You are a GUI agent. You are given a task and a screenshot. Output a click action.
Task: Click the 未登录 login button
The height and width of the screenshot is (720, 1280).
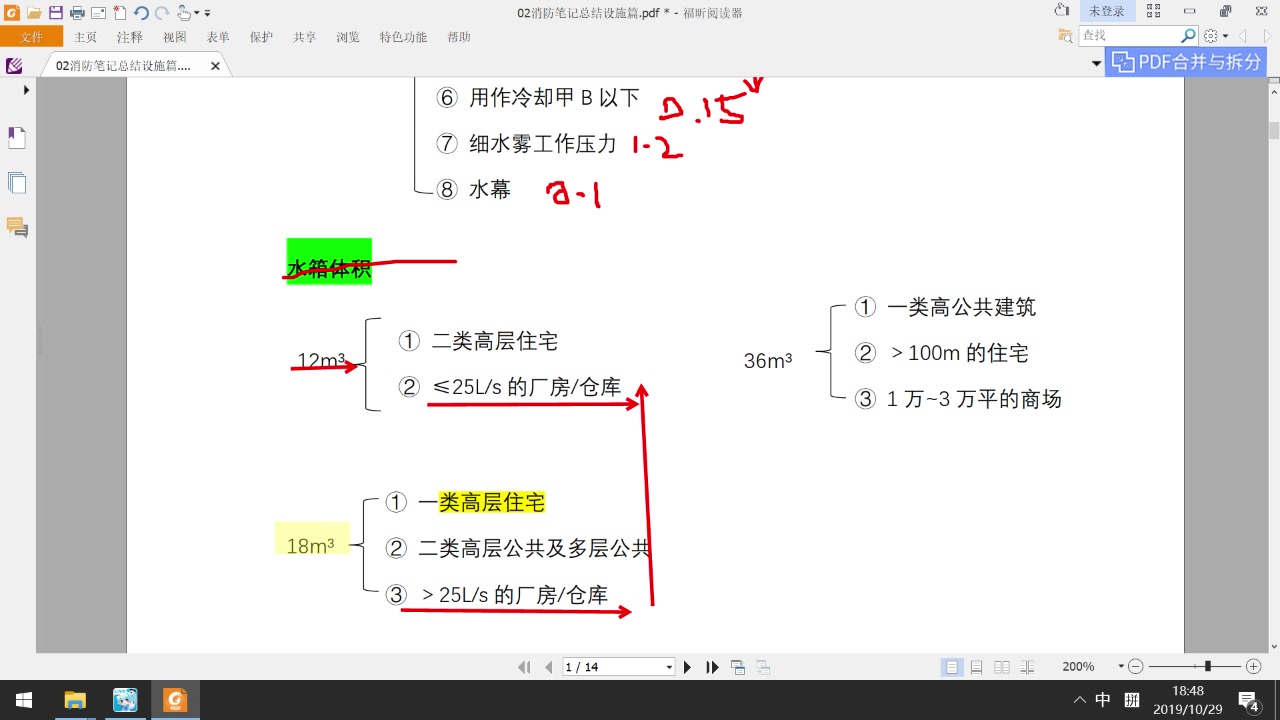click(x=1106, y=12)
